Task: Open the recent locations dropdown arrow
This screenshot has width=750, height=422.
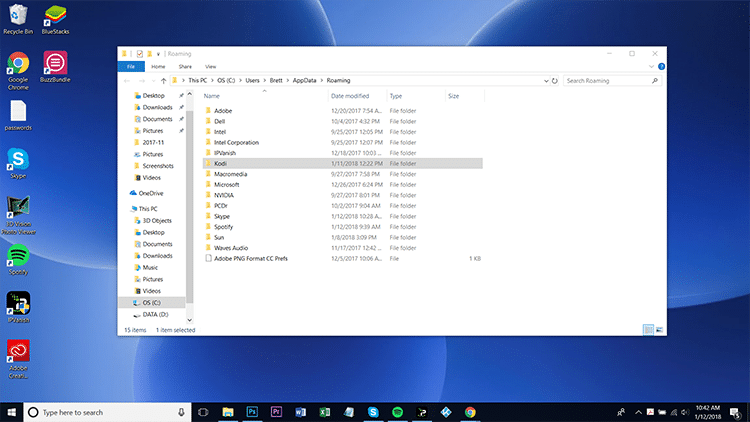Action: pyautogui.click(x=153, y=81)
